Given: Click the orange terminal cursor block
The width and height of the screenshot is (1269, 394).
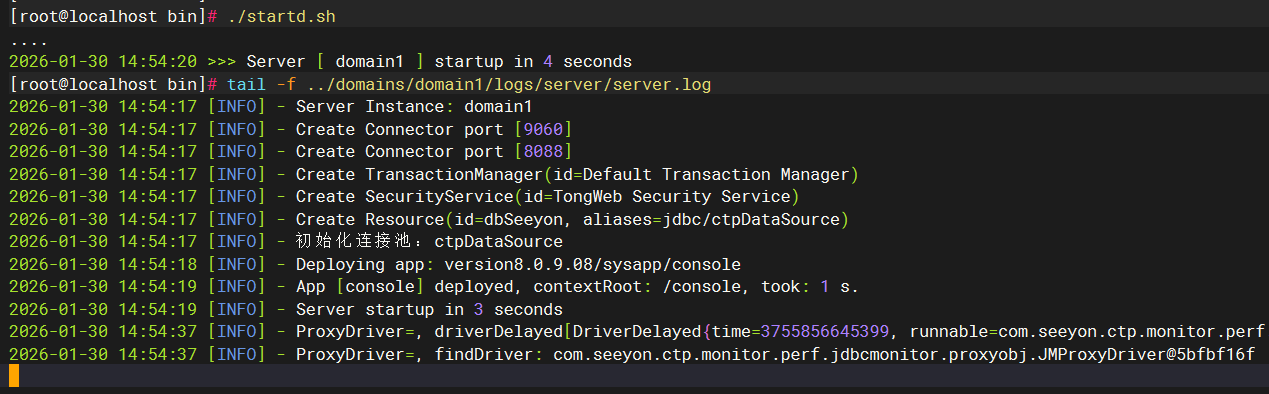Looking at the screenshot, I should tap(14, 376).
